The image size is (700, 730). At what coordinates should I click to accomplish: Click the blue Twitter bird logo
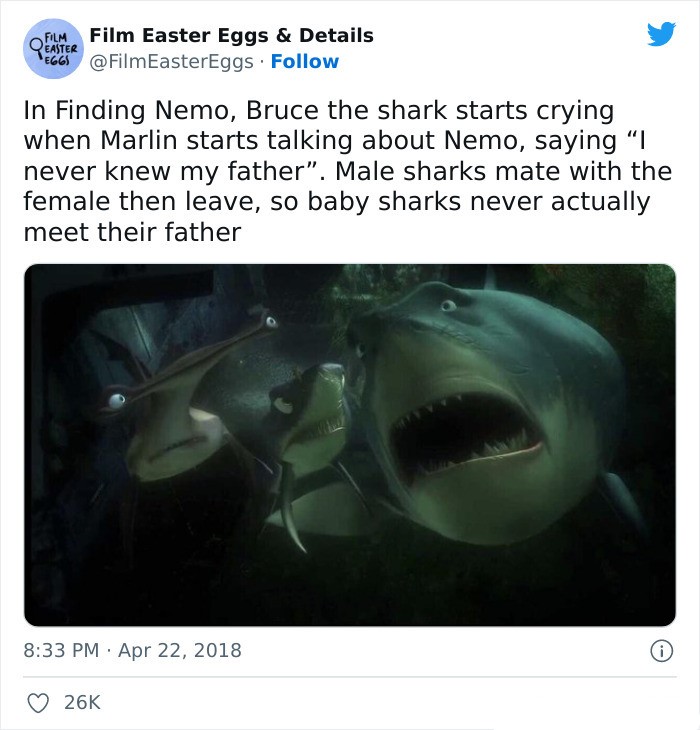661,34
